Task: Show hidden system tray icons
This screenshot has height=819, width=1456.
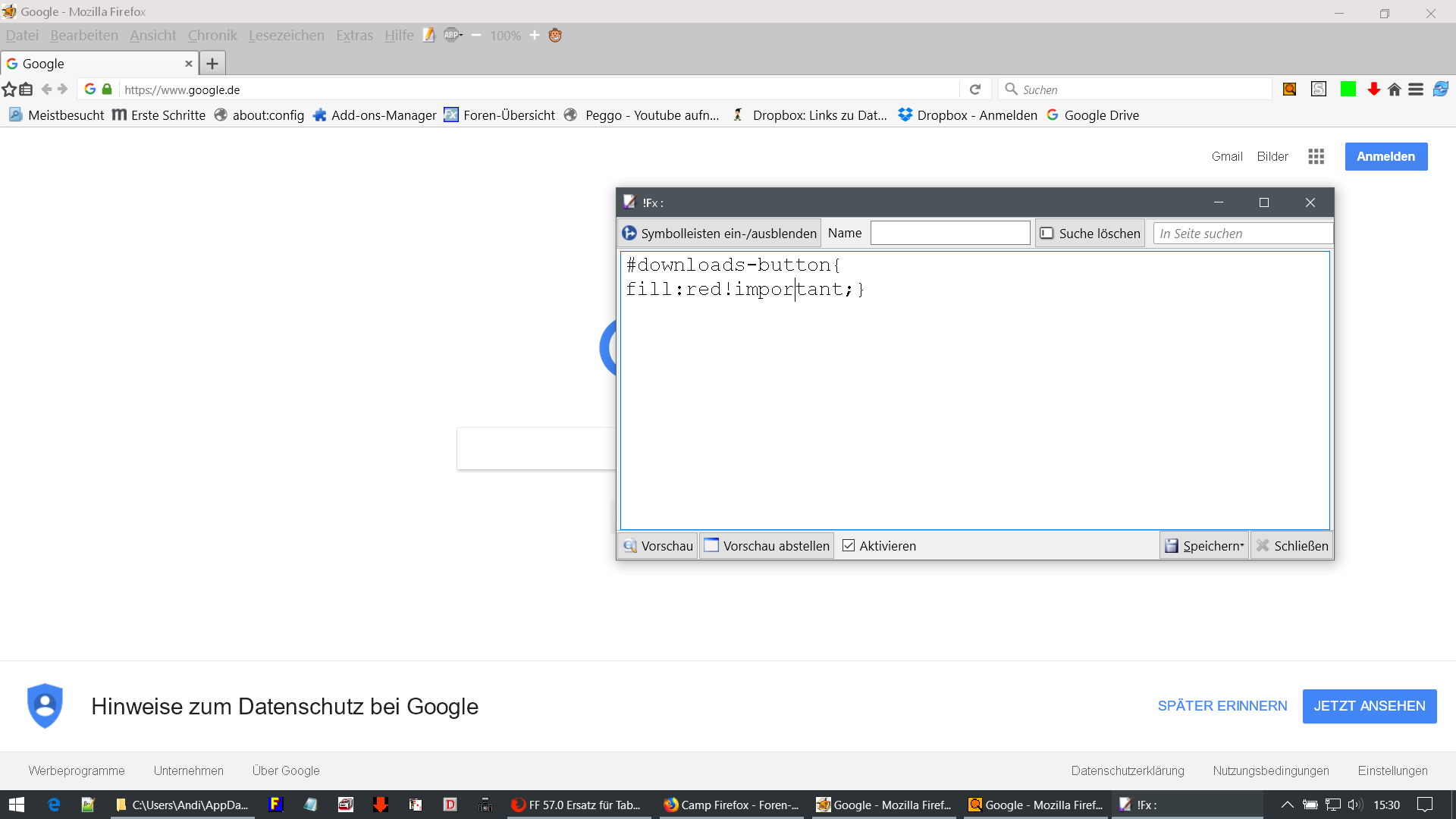Action: [x=1287, y=805]
